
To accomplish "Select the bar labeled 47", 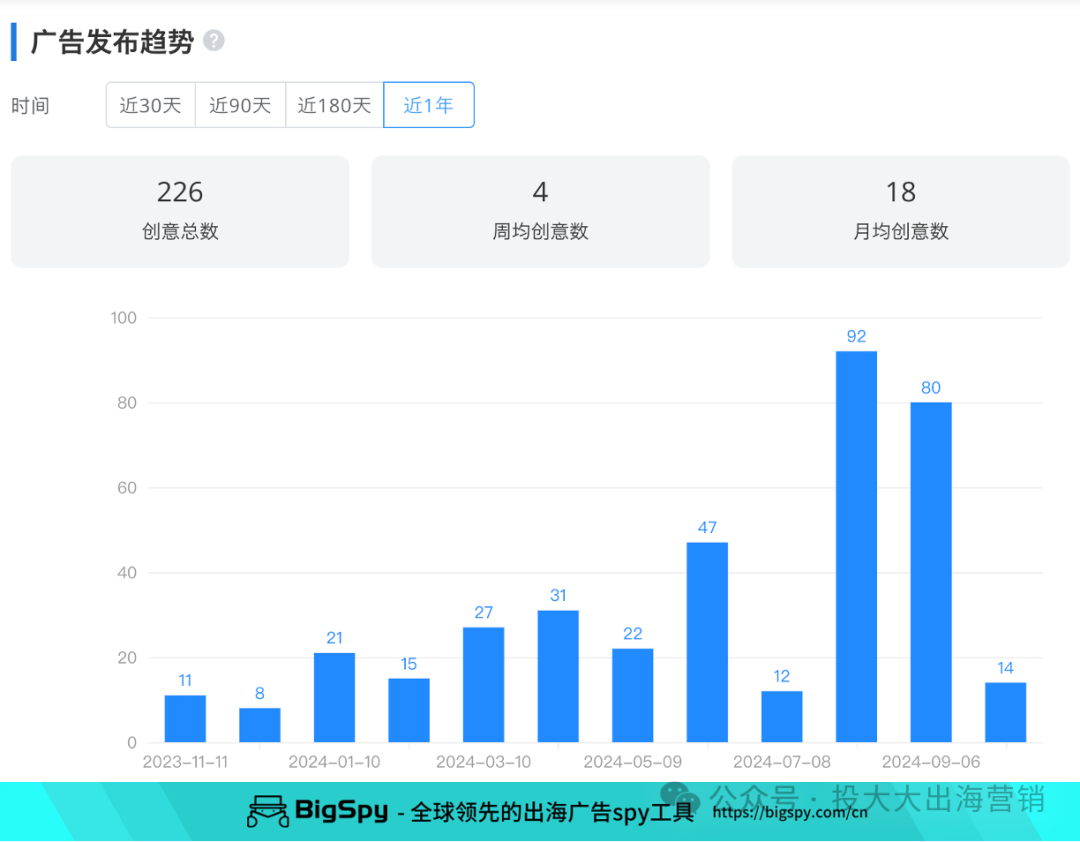I will (x=707, y=642).
